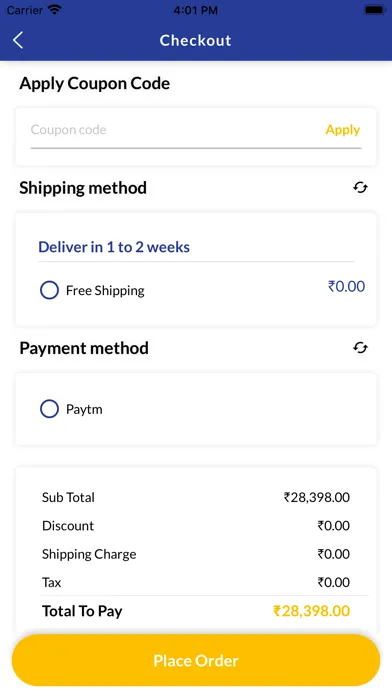Tap the Free Shipping label text

[105, 290]
